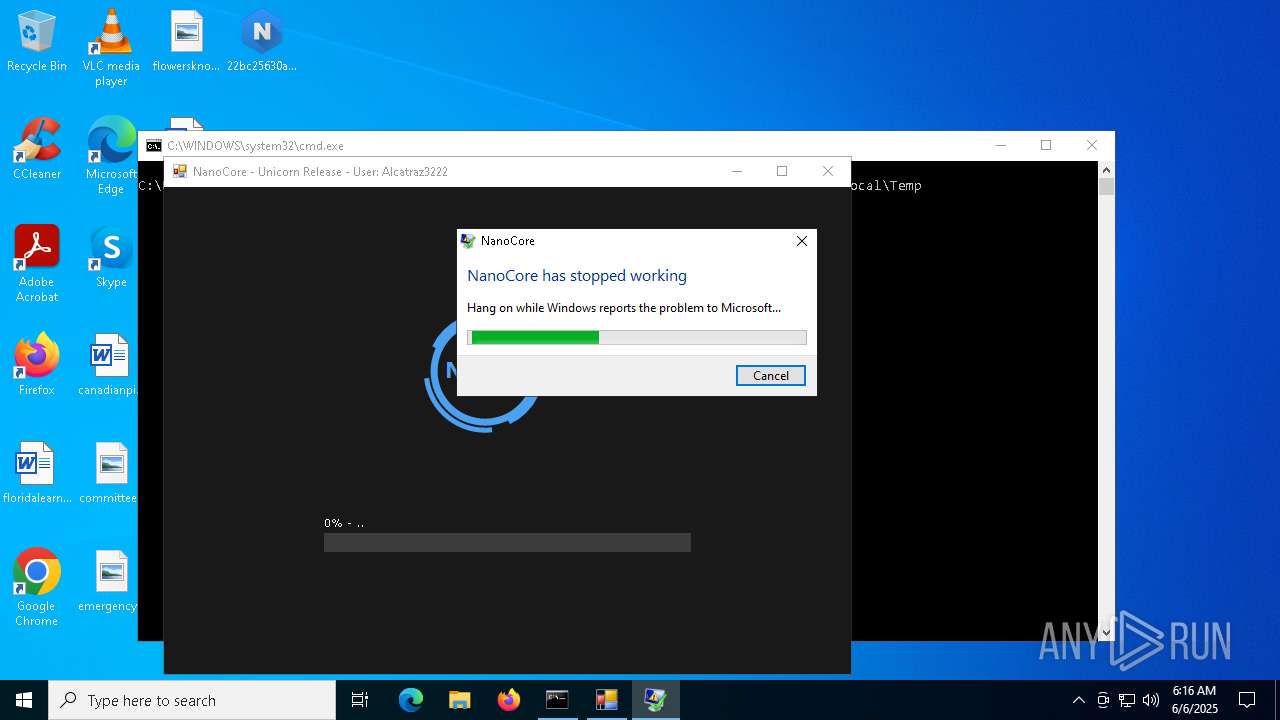Image resolution: width=1280 pixels, height=720 pixels.
Task: Open the volume tray icon
Action: 1151,700
